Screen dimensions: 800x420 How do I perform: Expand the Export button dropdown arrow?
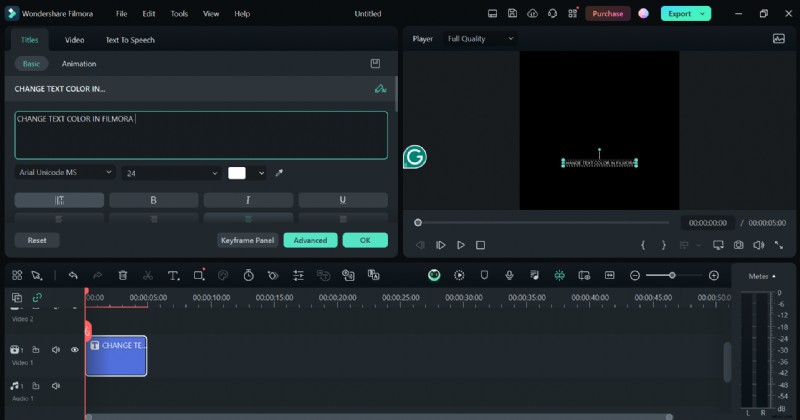click(x=703, y=14)
